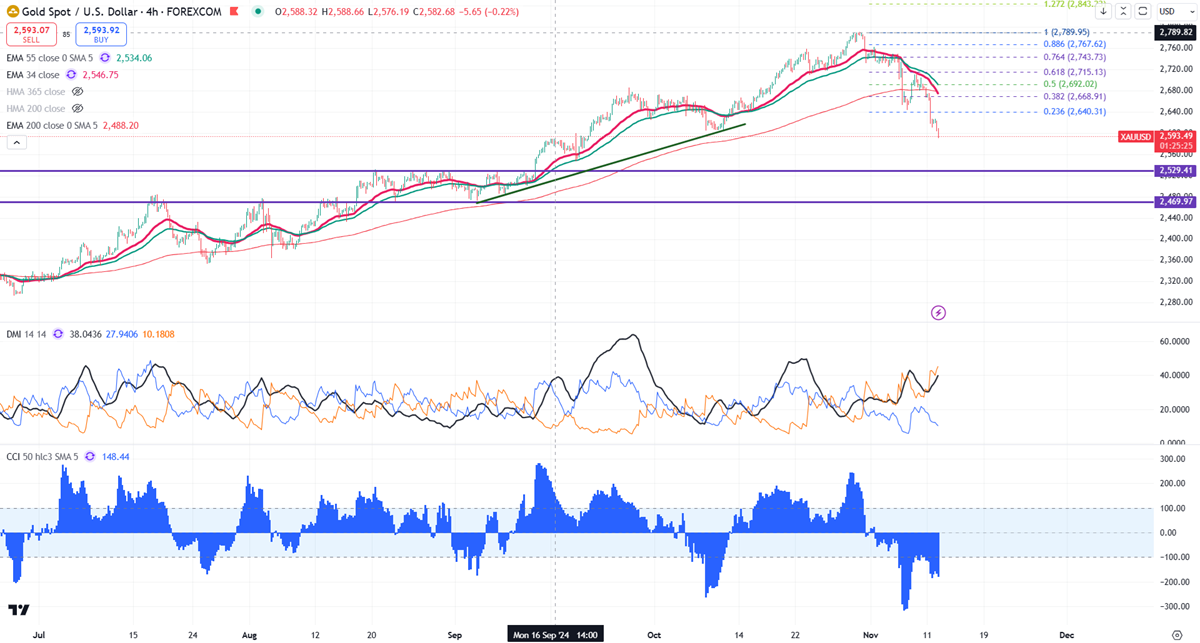
Task: Click the 2,789.82 black price label
Action: (1177, 33)
